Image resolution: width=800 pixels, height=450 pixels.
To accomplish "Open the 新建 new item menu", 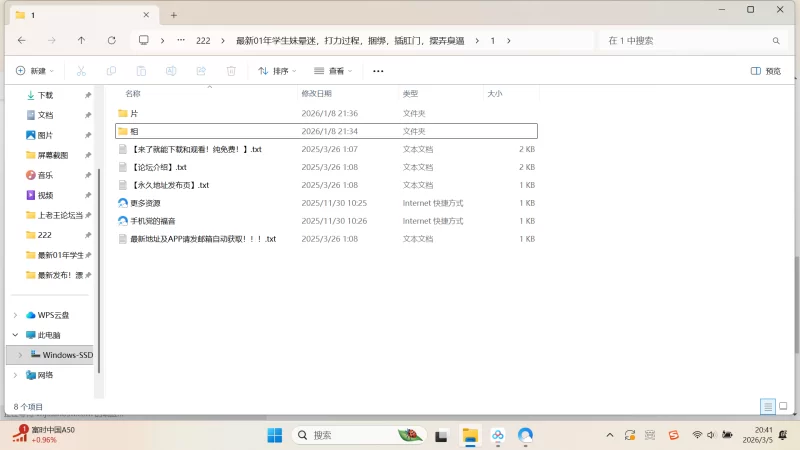I will click(x=35, y=71).
